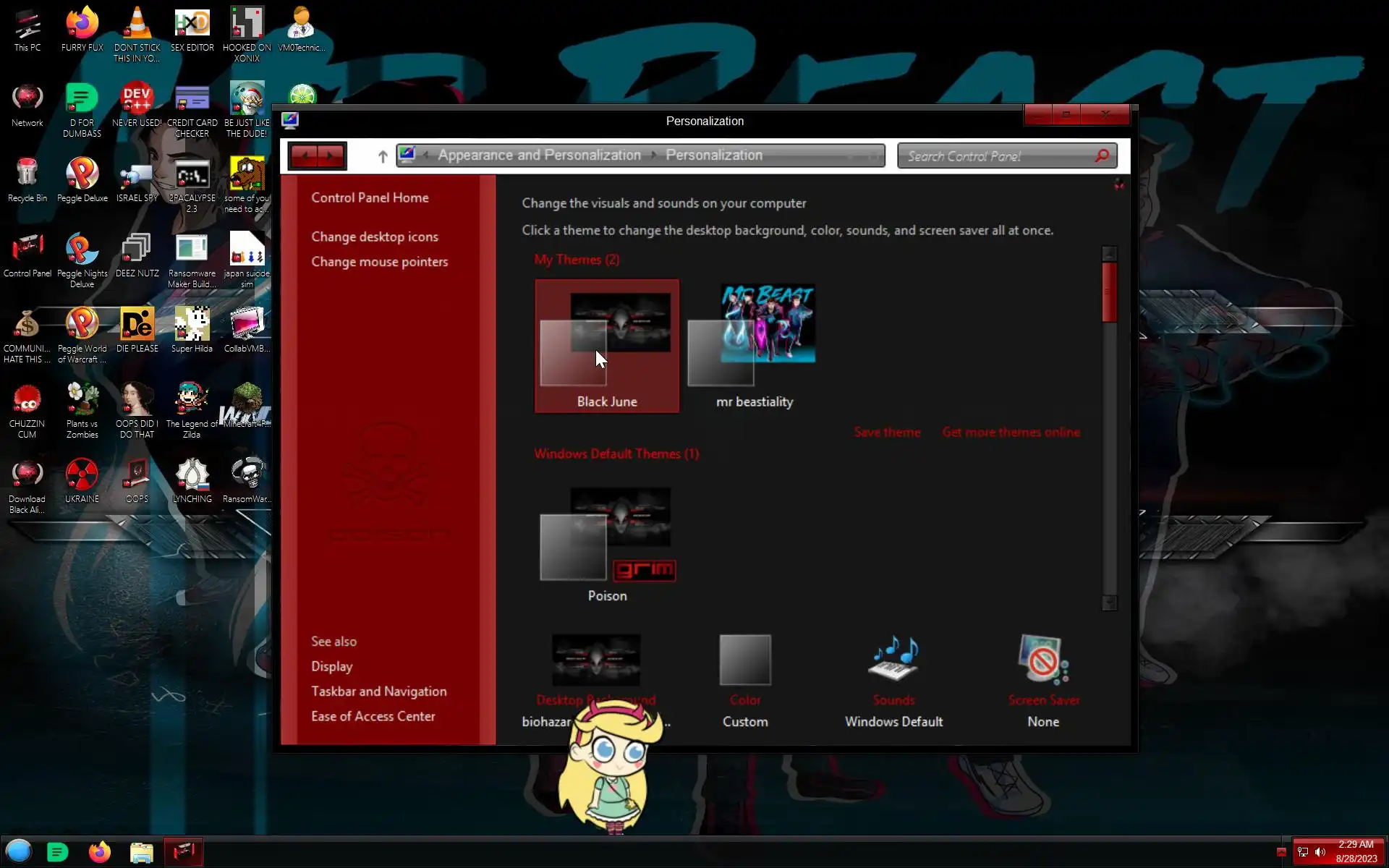This screenshot has height=868, width=1389.
Task: Open Firefox from the taskbar
Action: (100, 852)
